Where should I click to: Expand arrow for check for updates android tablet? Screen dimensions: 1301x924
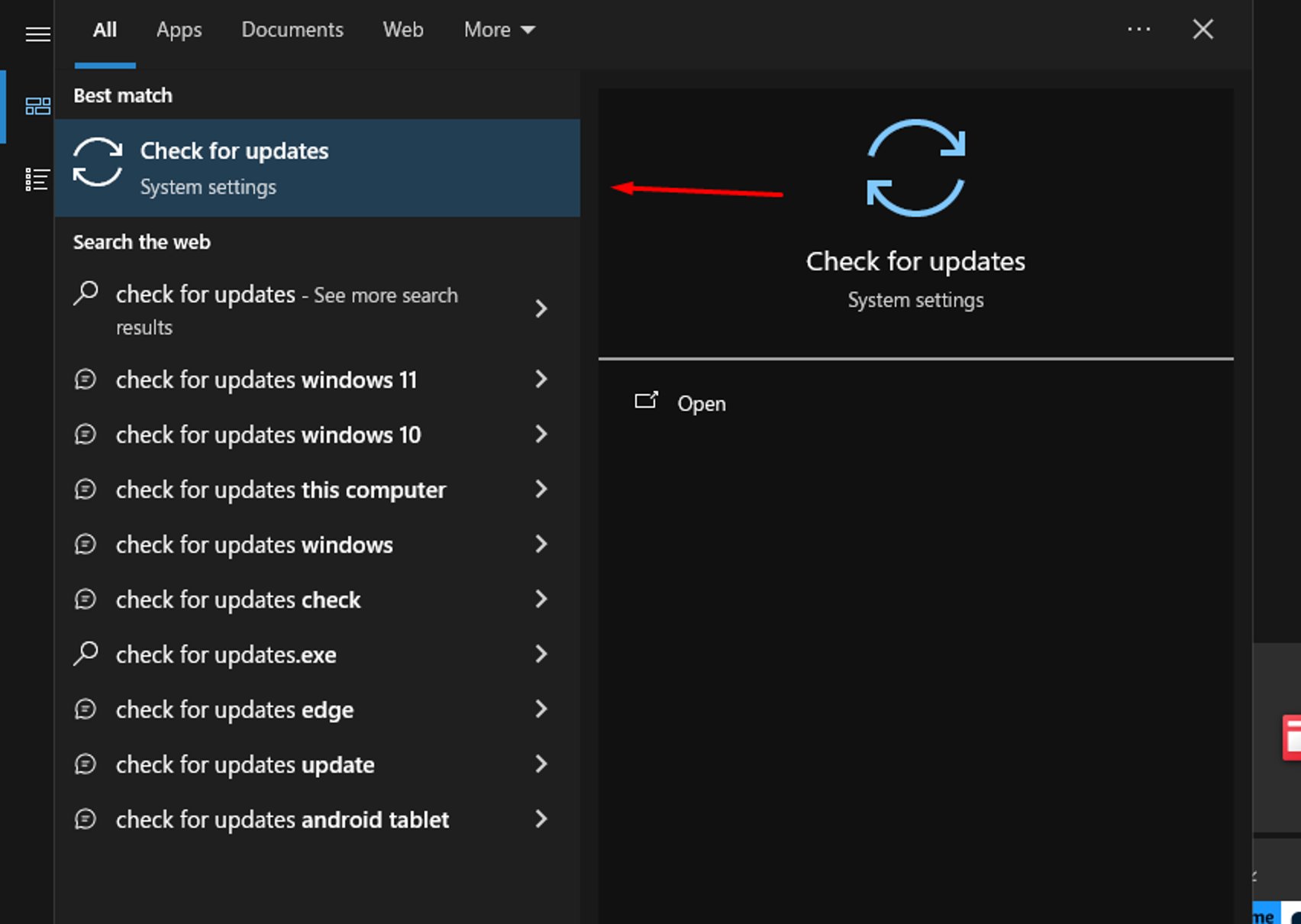(x=541, y=819)
